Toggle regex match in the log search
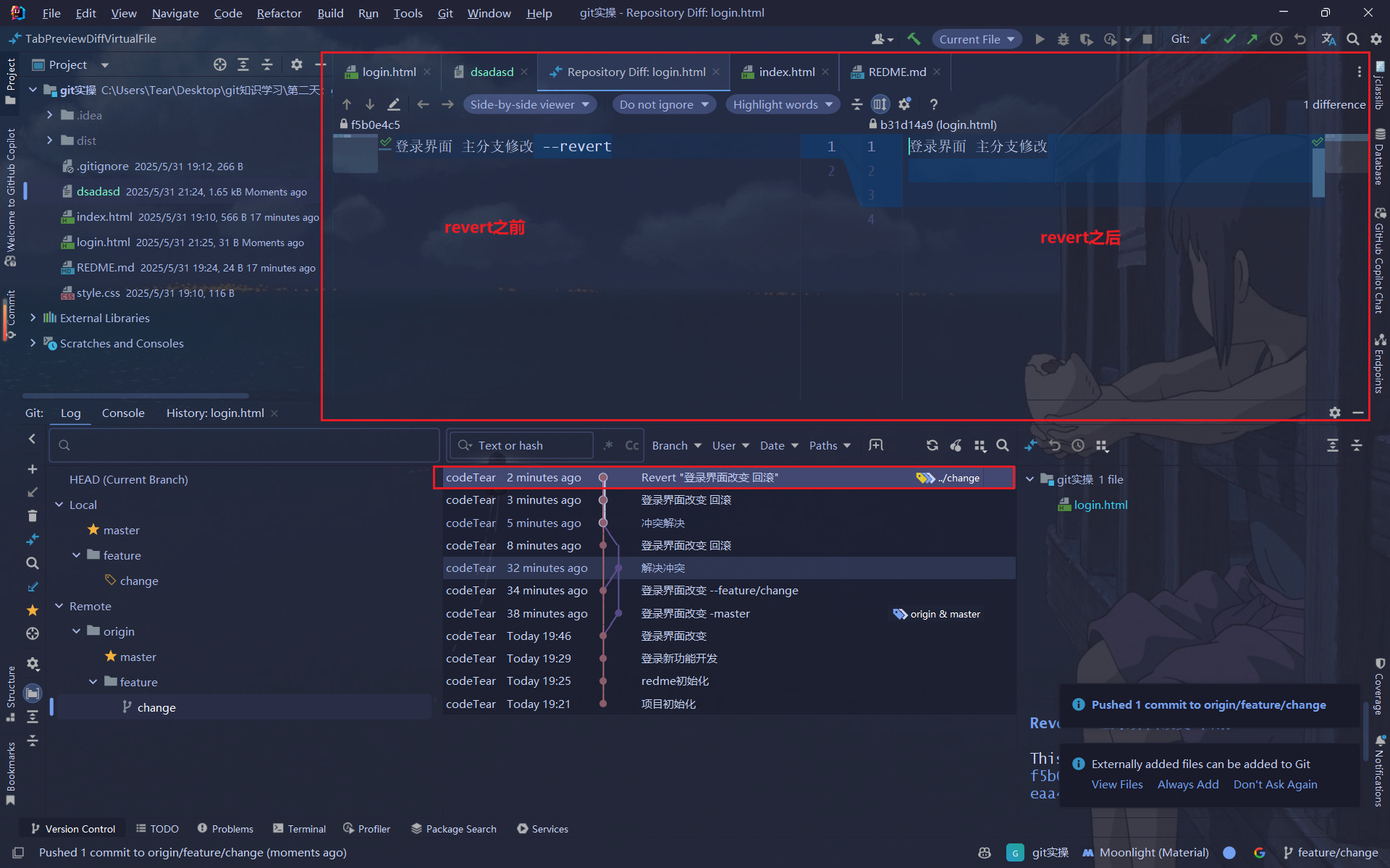This screenshot has width=1390, height=868. tap(608, 445)
